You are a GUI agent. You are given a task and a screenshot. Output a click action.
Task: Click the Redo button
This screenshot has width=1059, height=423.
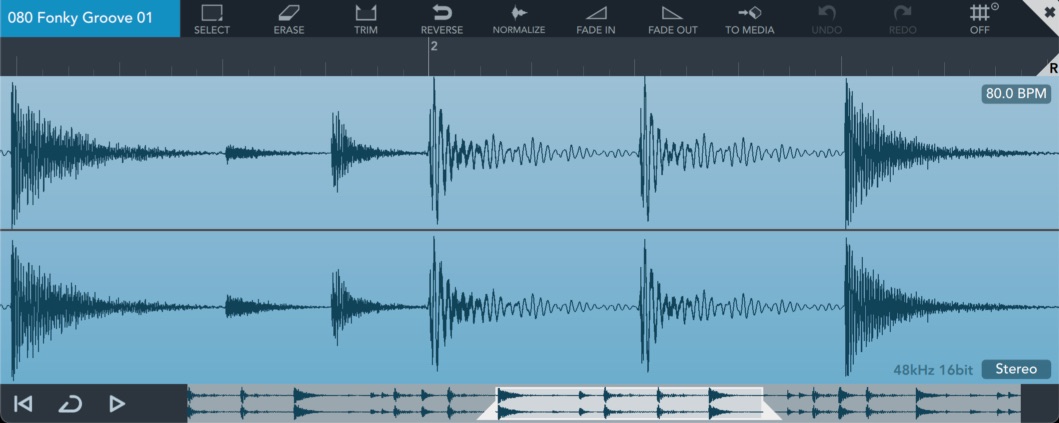[x=903, y=19]
